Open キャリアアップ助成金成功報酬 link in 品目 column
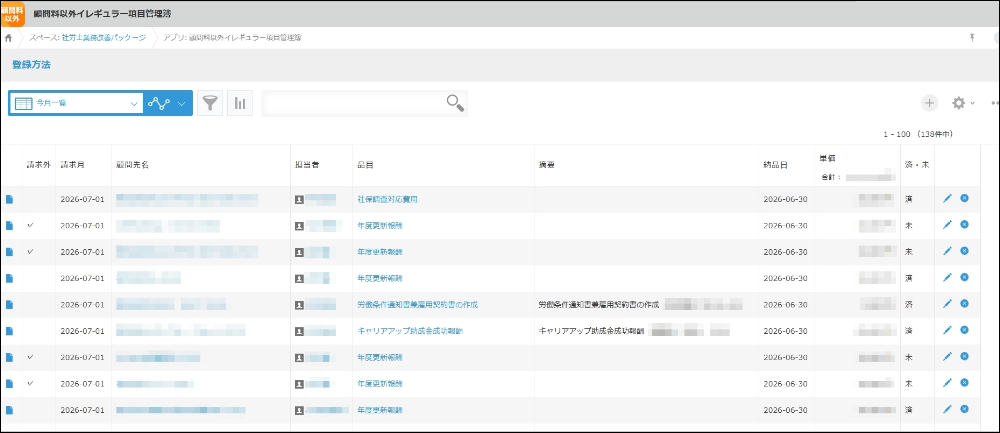1000x433 pixels. point(410,331)
